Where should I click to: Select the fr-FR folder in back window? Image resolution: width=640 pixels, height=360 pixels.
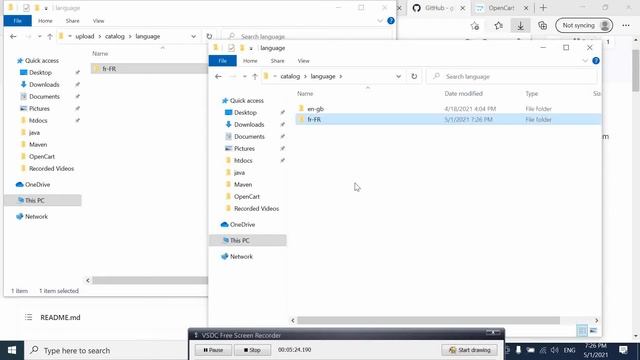(109, 69)
